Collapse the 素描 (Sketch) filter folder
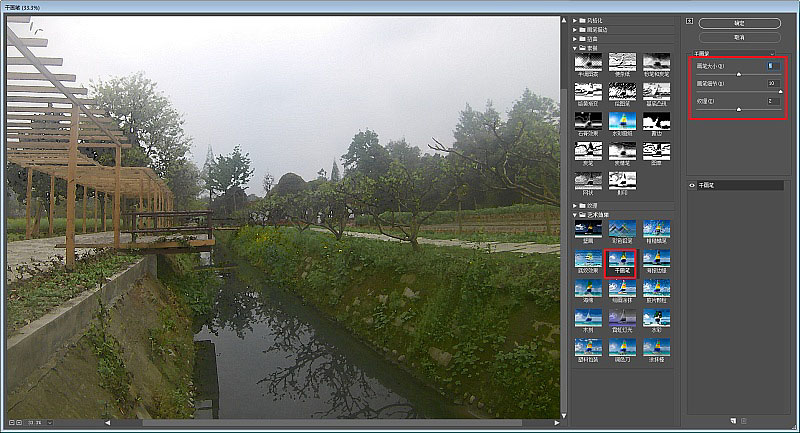Image resolution: width=800 pixels, height=433 pixels. click(575, 48)
